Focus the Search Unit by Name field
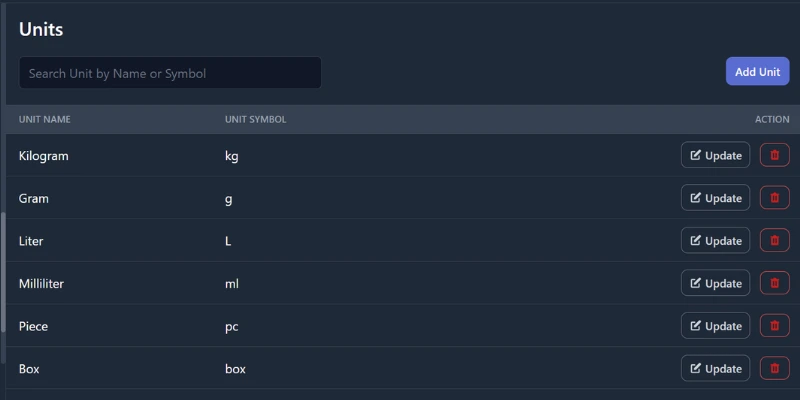This screenshot has width=800, height=400. [x=170, y=73]
